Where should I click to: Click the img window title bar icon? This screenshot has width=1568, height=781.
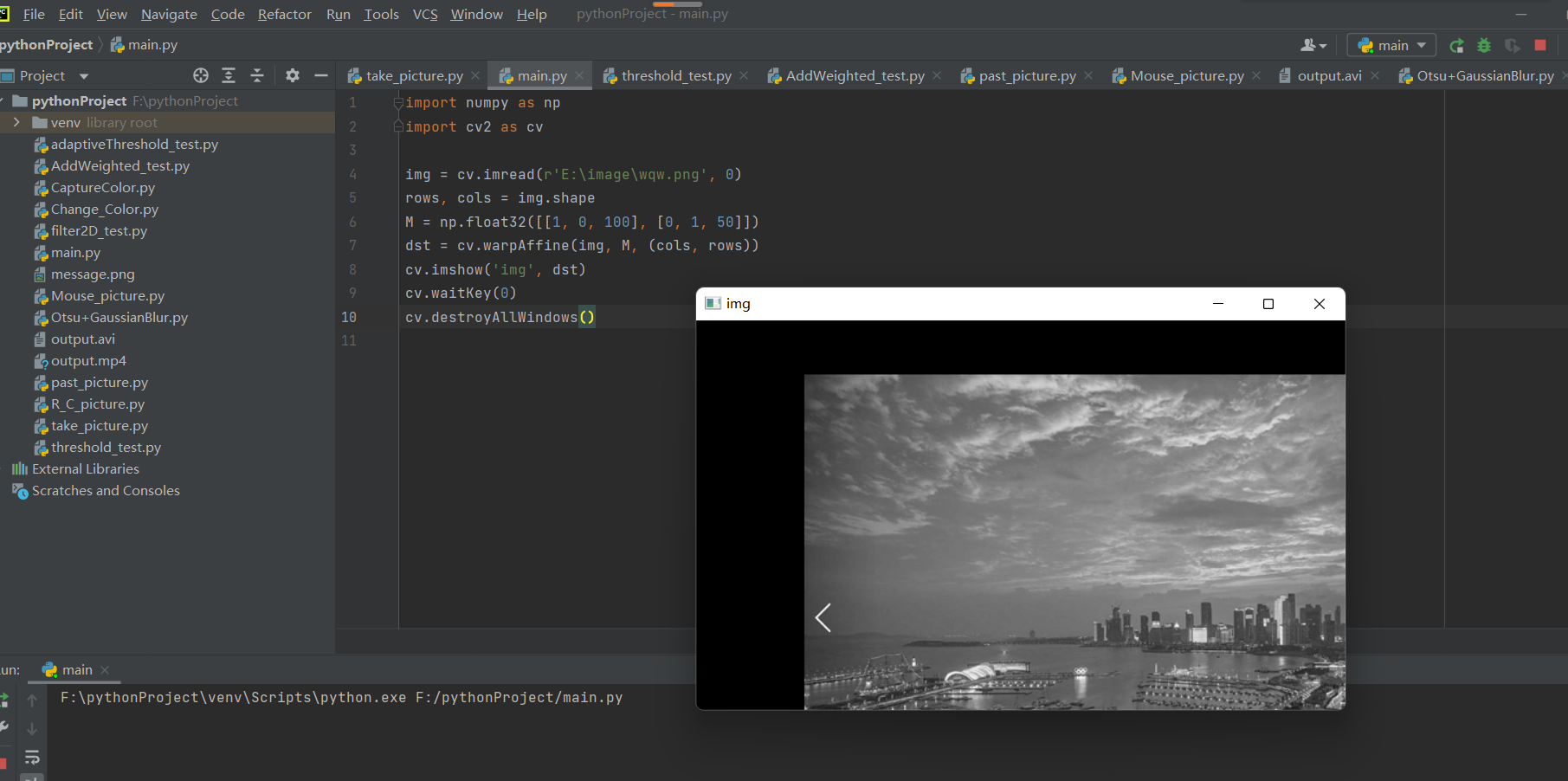(713, 303)
